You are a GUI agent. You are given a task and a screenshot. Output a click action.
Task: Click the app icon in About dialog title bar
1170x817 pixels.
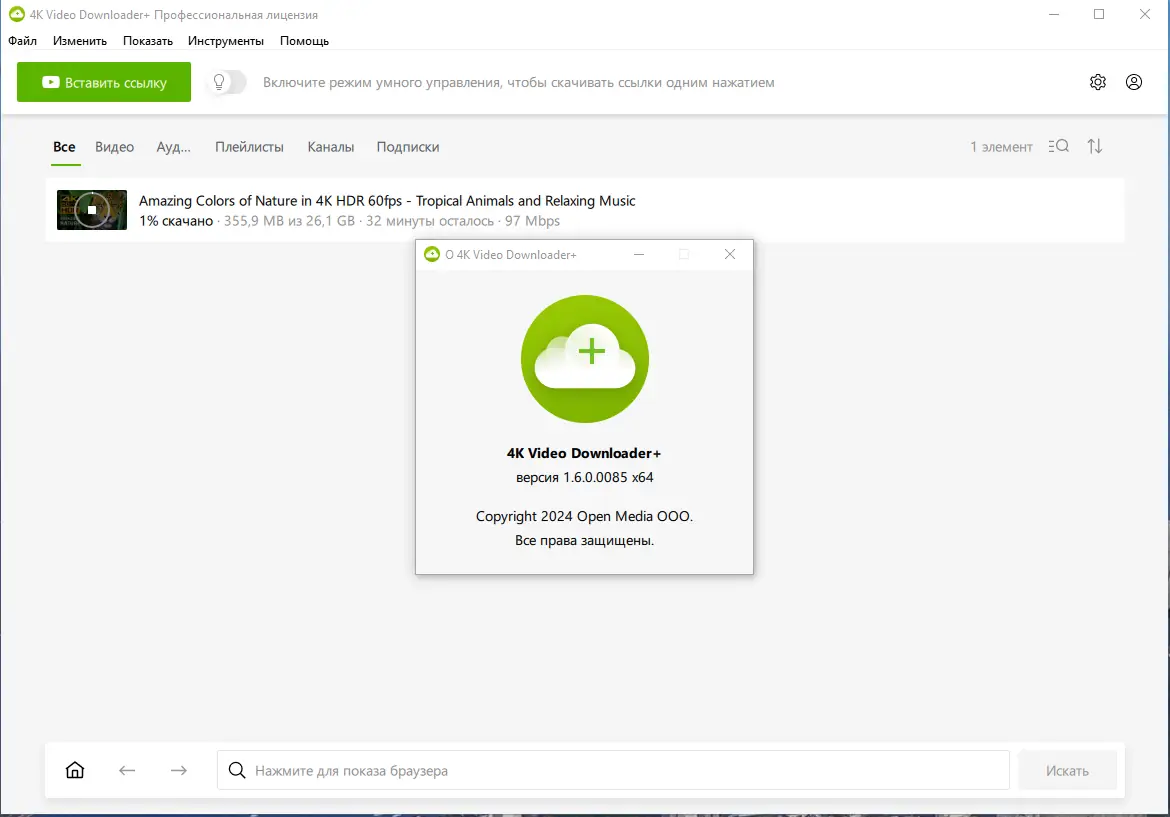[431, 254]
